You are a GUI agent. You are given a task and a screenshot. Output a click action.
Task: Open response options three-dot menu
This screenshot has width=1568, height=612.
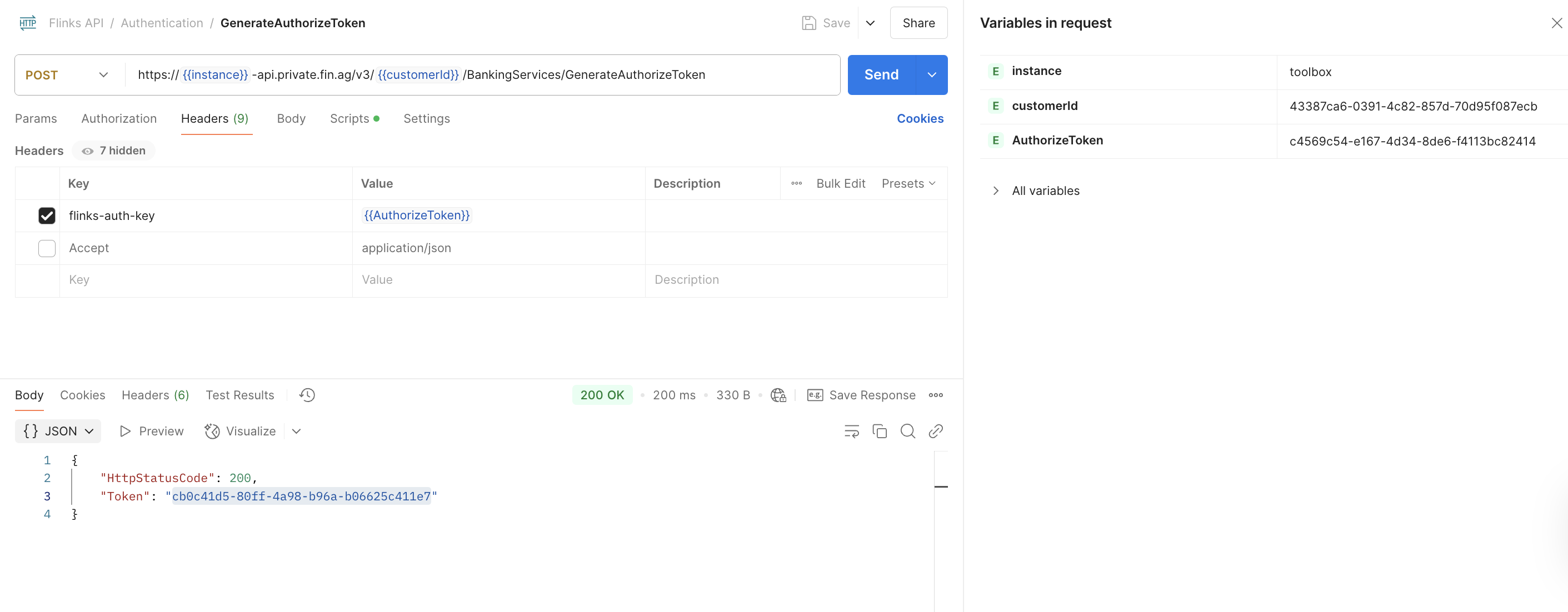[936, 395]
